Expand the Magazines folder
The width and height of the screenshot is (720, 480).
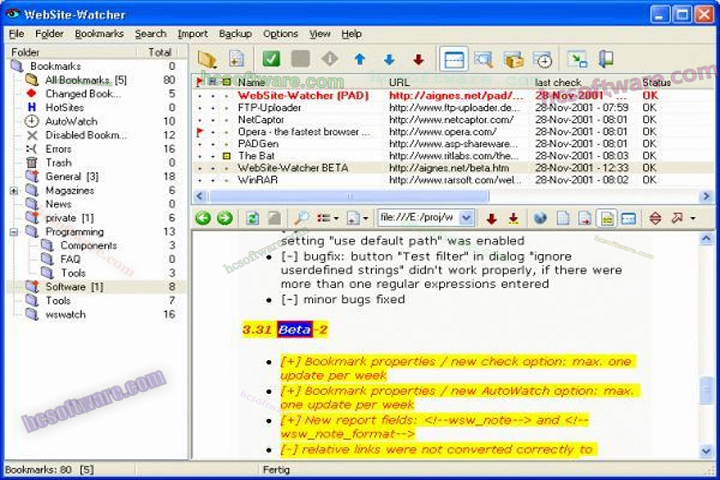coord(14,190)
